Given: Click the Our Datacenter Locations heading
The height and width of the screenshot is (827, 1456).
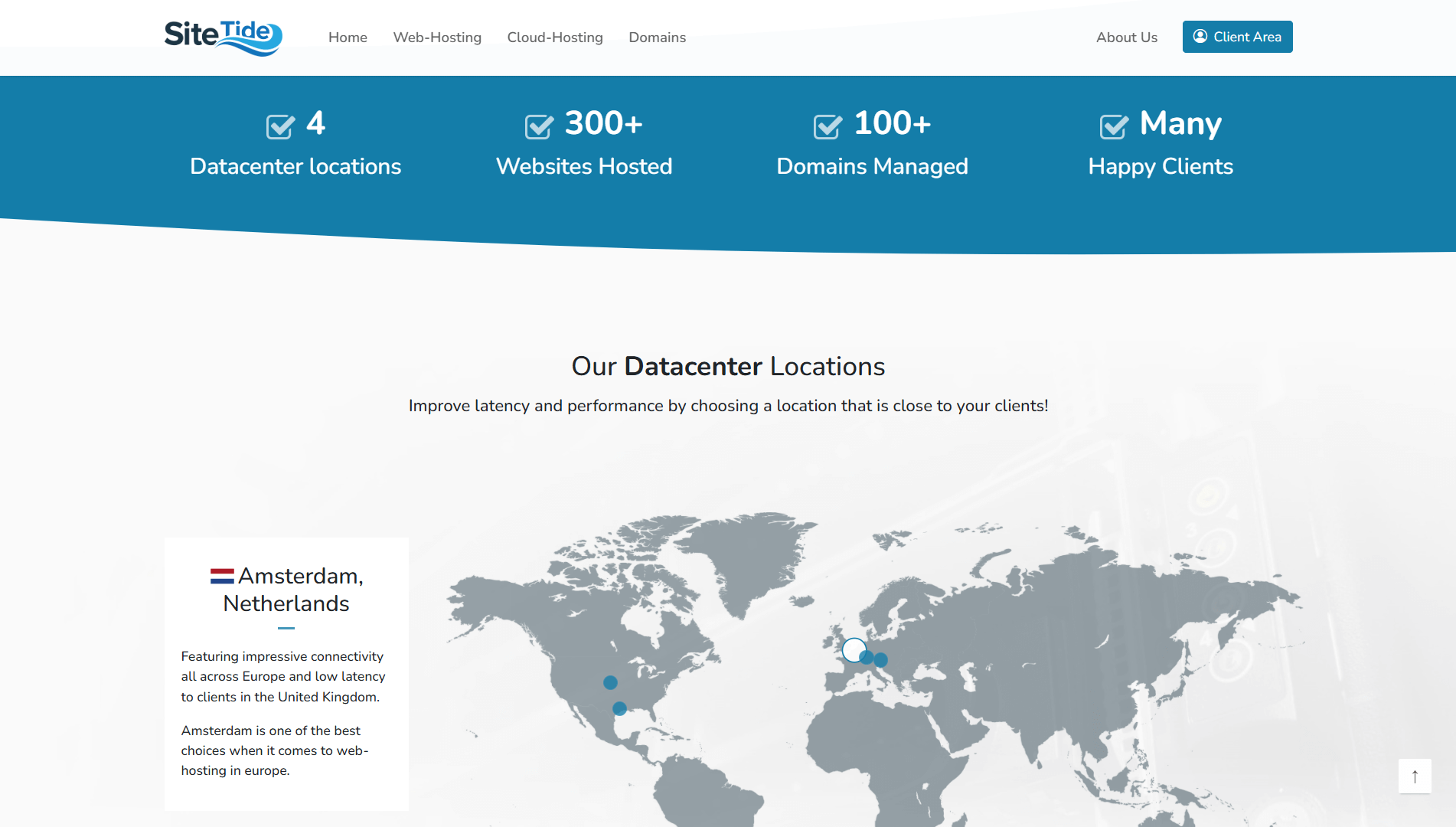Looking at the screenshot, I should point(728,366).
